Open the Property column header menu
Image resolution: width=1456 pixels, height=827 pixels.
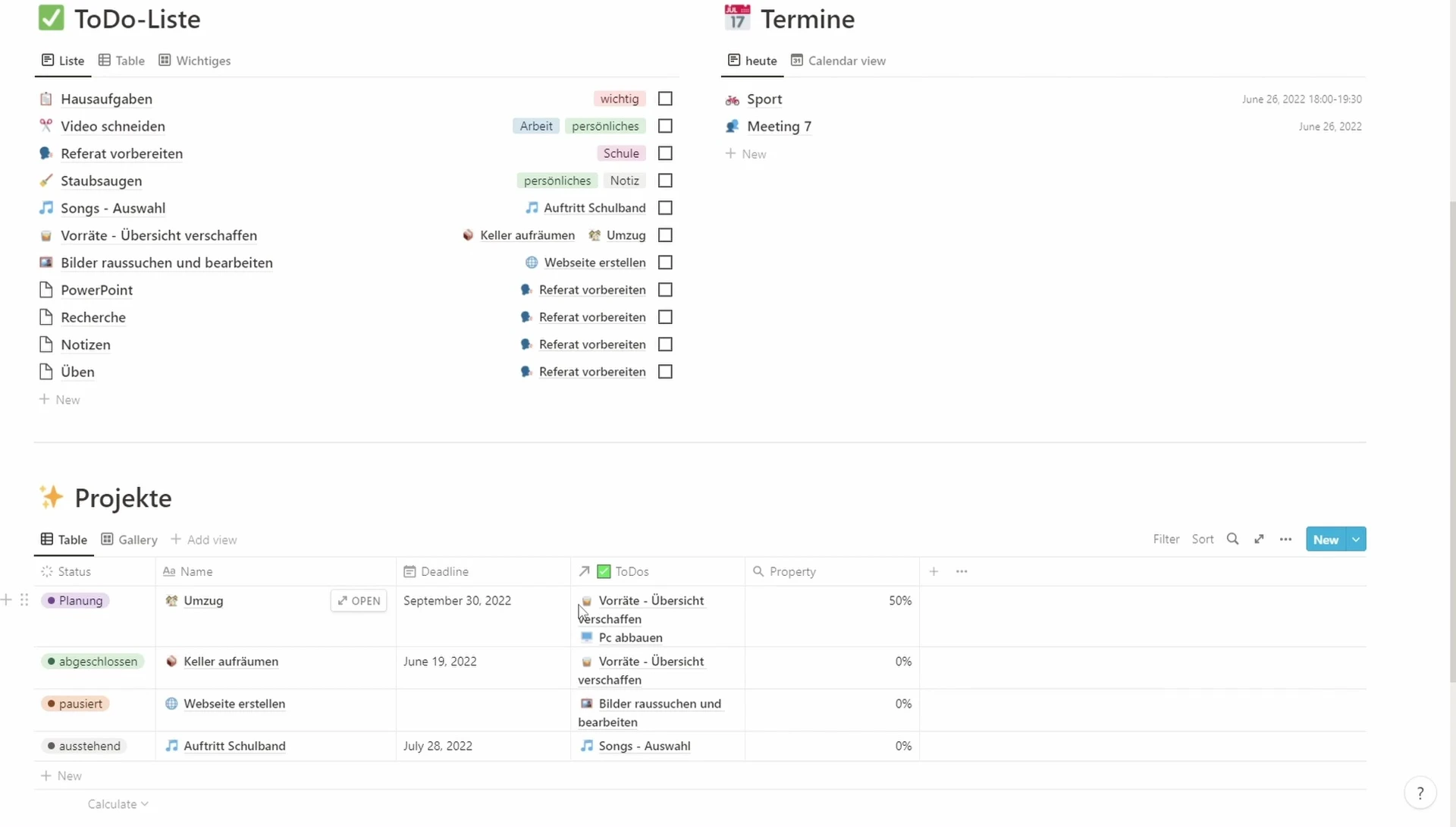833,571
